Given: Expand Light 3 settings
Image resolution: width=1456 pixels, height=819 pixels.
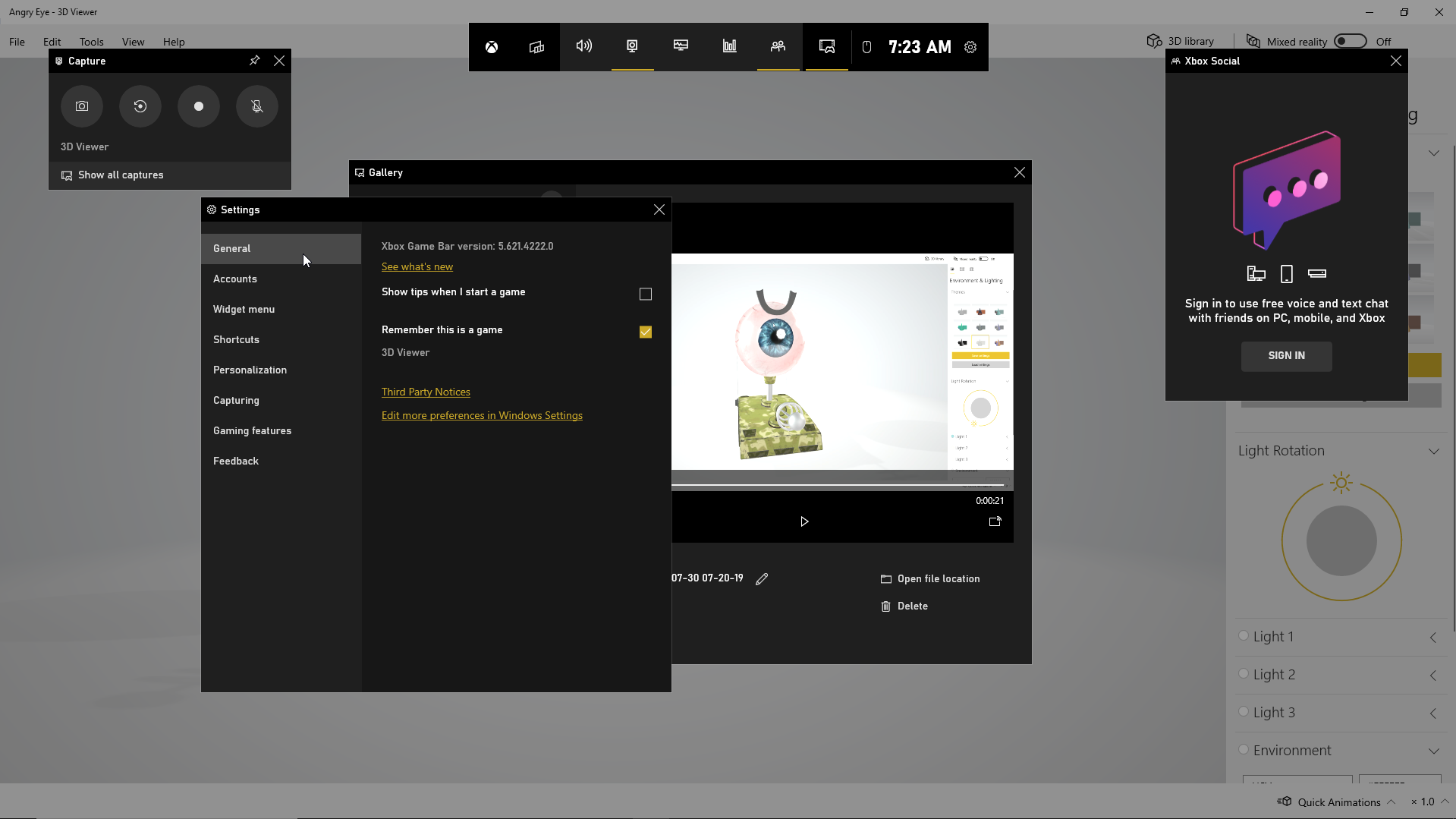Looking at the screenshot, I should point(1433,713).
